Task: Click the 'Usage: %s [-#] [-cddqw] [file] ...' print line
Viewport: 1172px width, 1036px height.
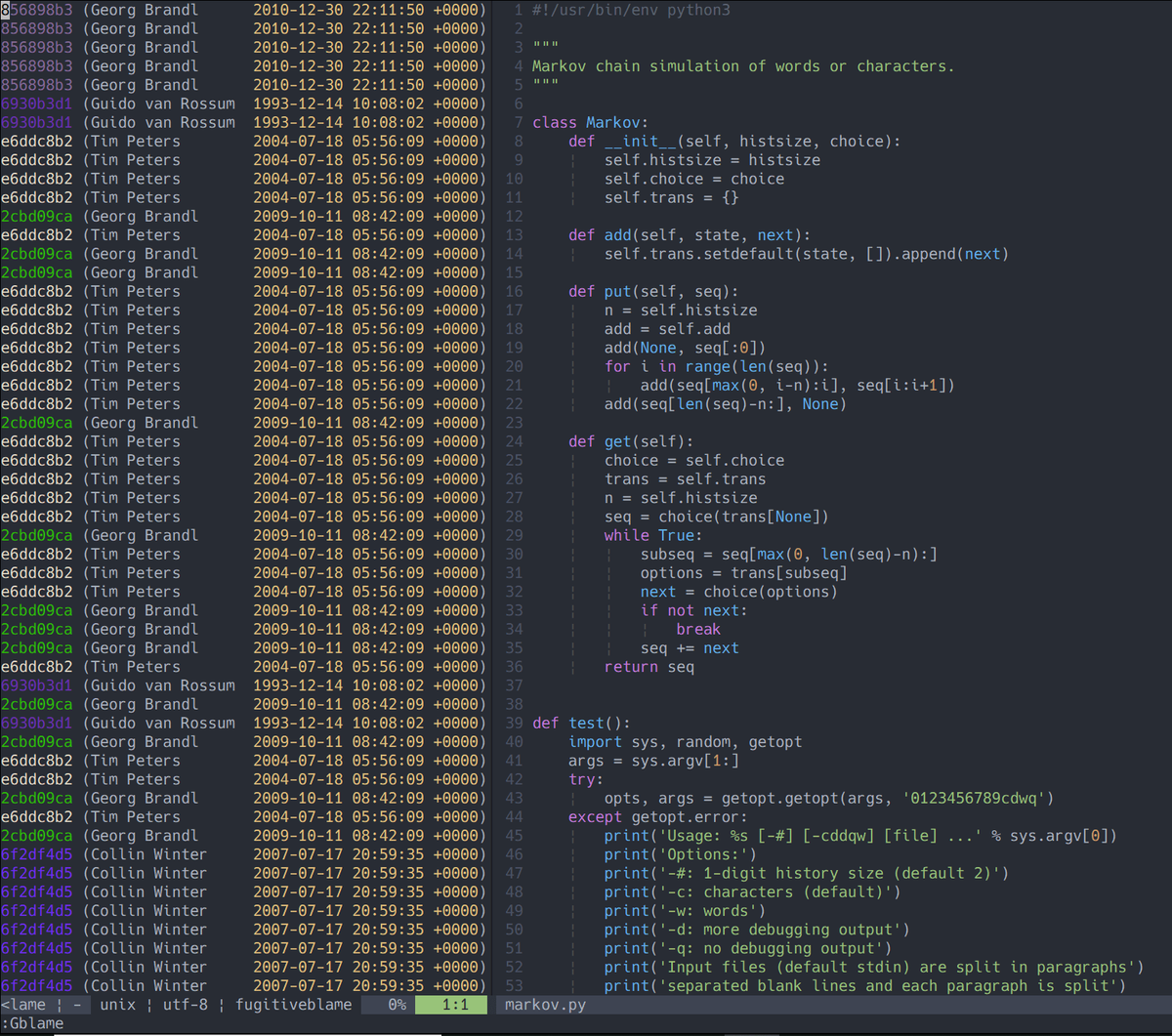Action: pyautogui.click(x=860, y=836)
